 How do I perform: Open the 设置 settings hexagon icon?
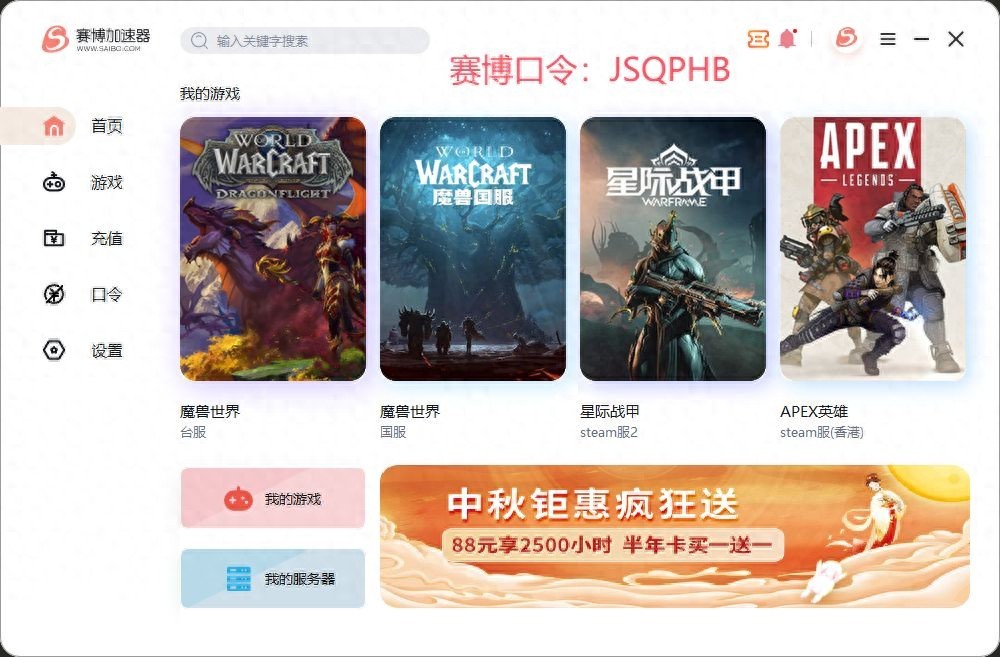coord(54,350)
